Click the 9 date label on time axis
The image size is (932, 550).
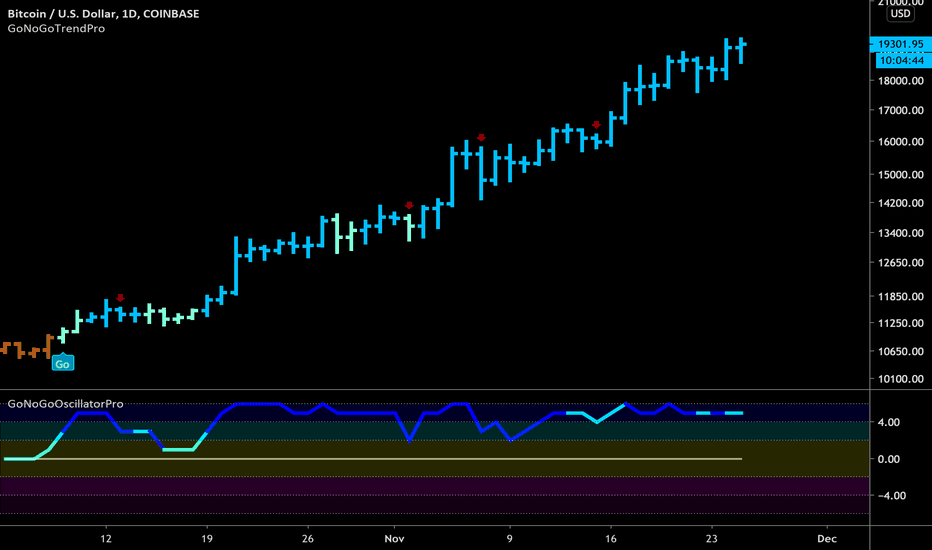point(509,539)
